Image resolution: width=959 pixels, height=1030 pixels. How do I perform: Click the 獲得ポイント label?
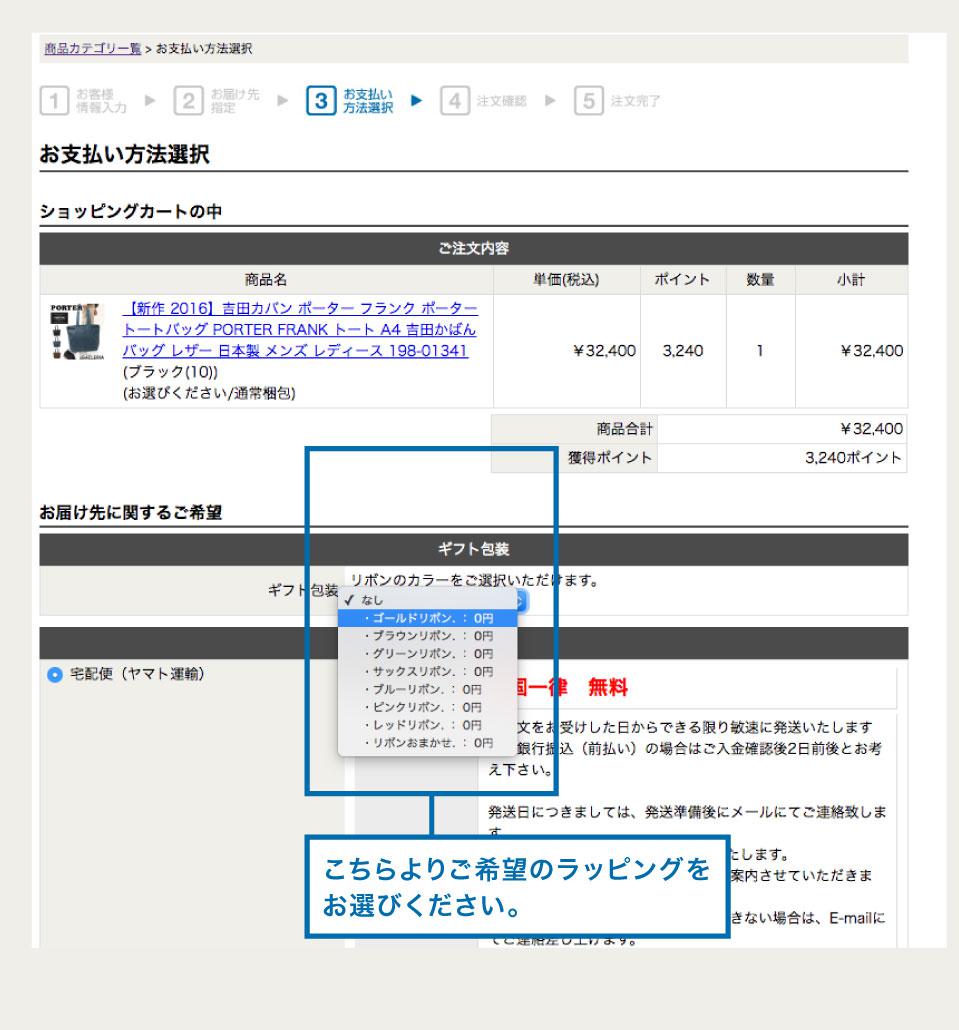tap(610, 458)
